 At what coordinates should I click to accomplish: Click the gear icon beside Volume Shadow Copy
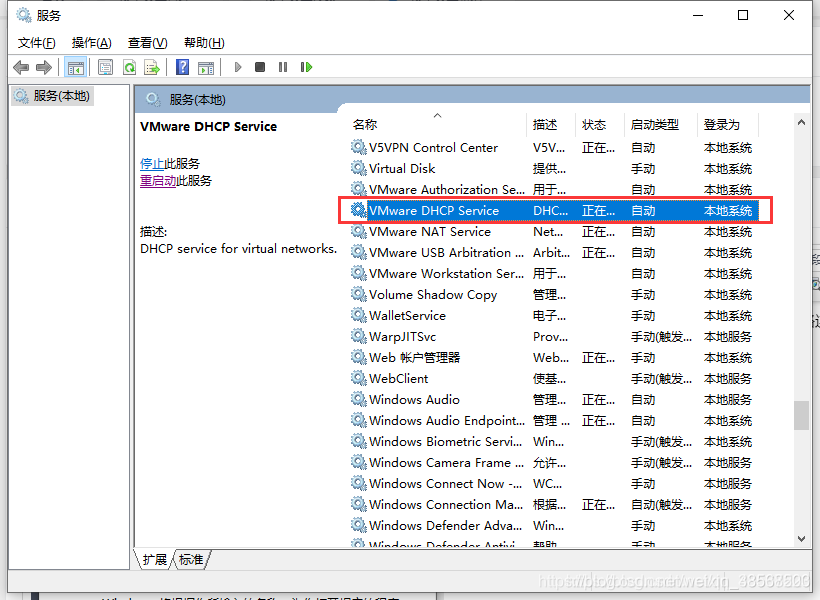click(x=359, y=295)
